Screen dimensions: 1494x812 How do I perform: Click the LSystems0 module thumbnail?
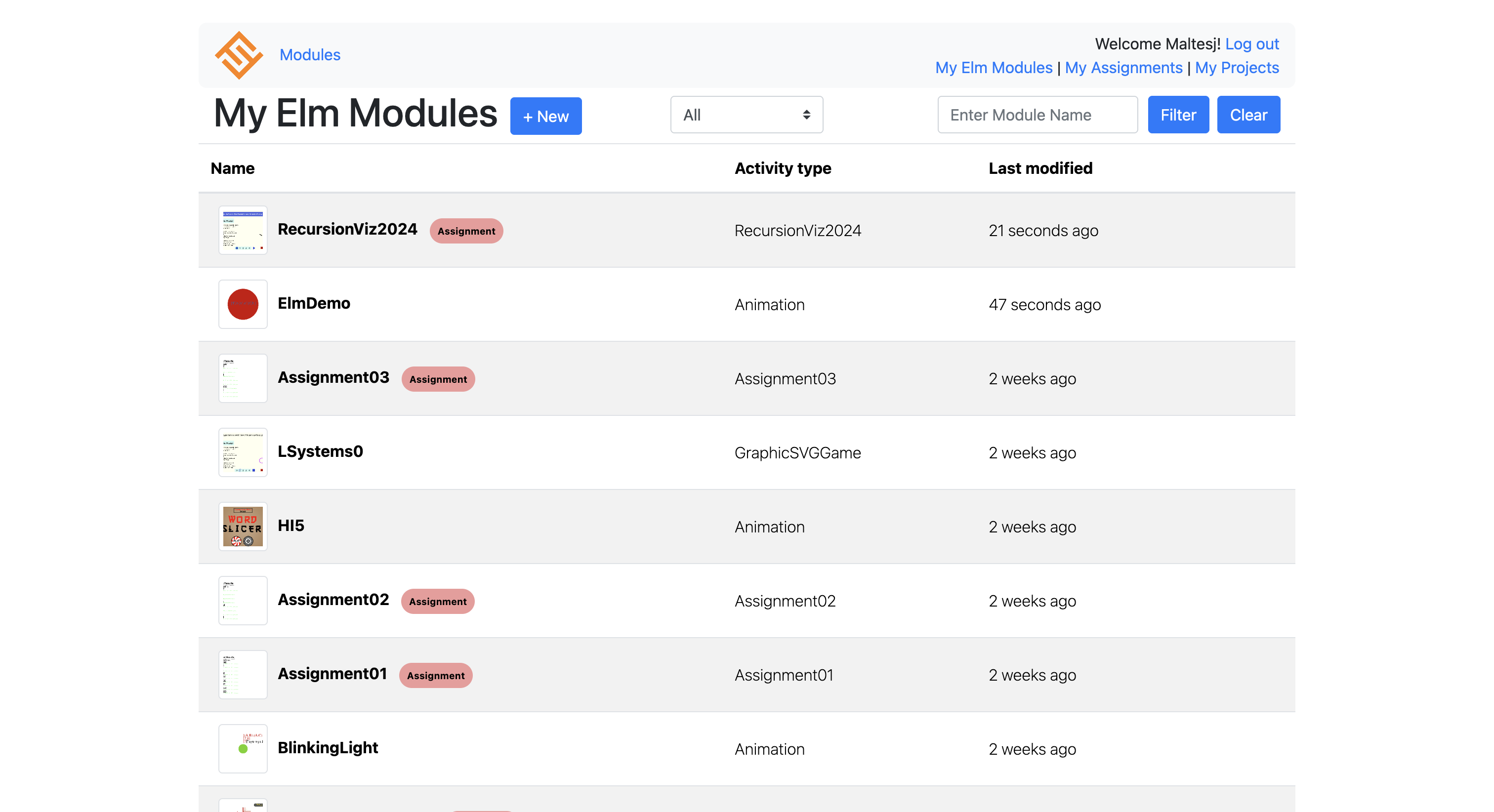243,452
